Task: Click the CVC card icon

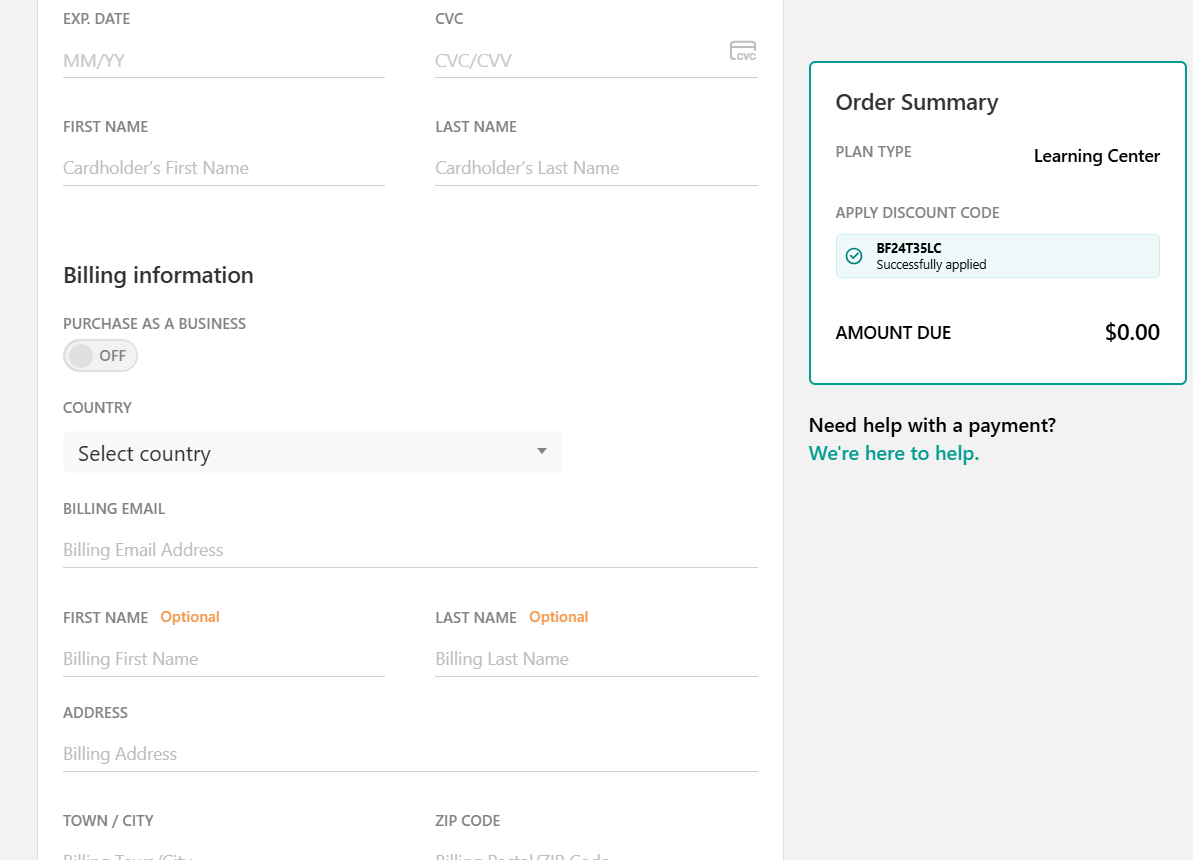Action: pos(742,51)
